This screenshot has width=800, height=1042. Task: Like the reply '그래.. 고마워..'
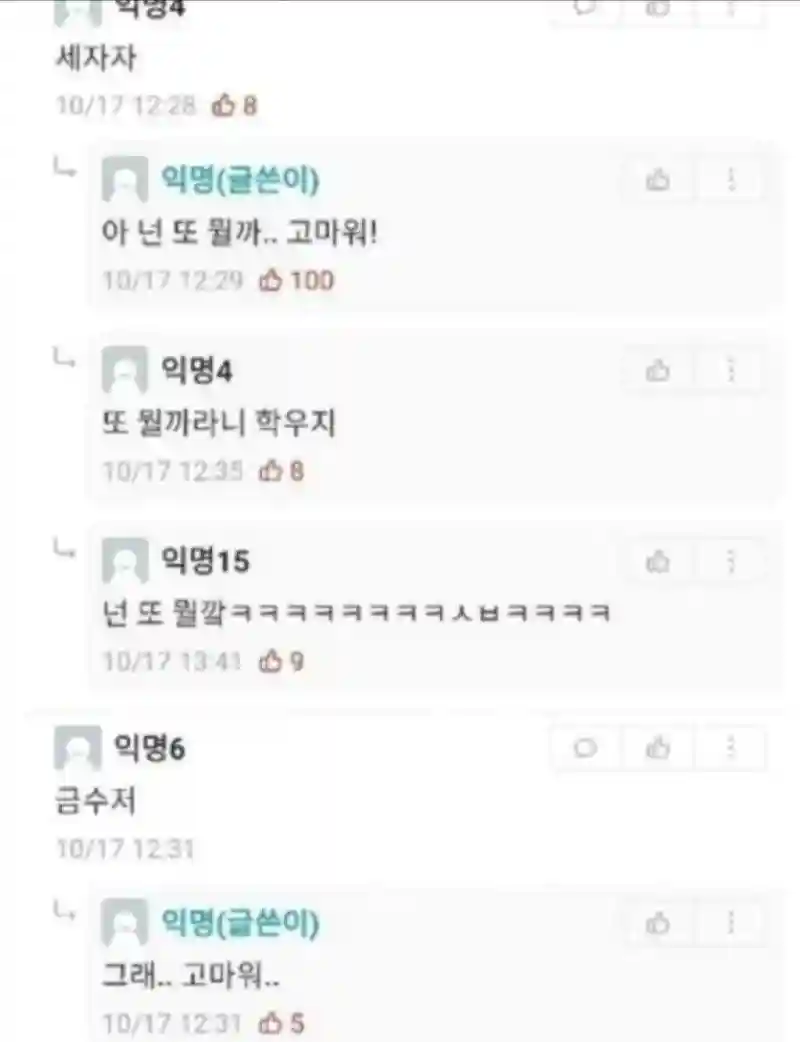[658, 923]
